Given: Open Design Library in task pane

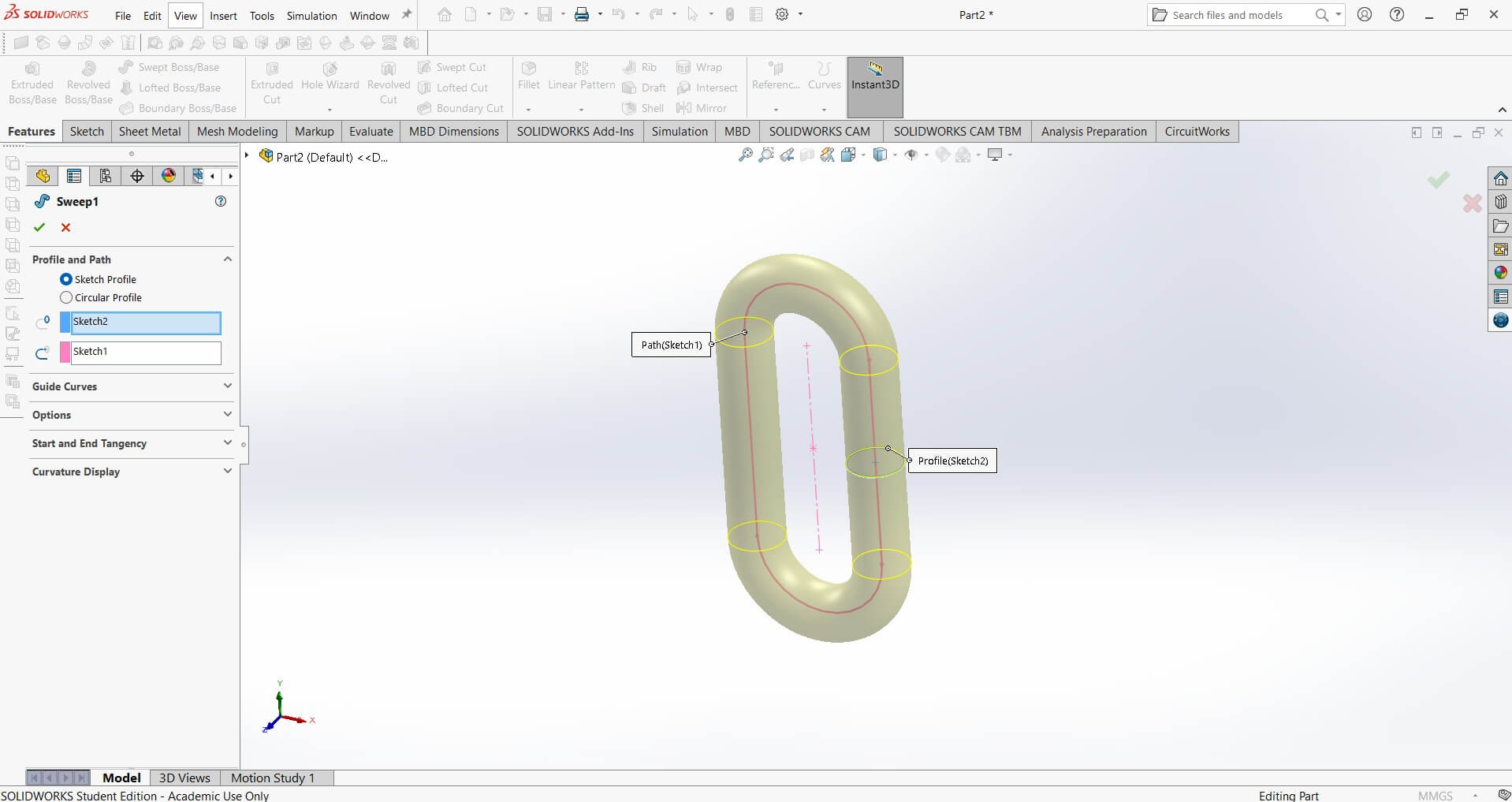Looking at the screenshot, I should pos(1500,202).
